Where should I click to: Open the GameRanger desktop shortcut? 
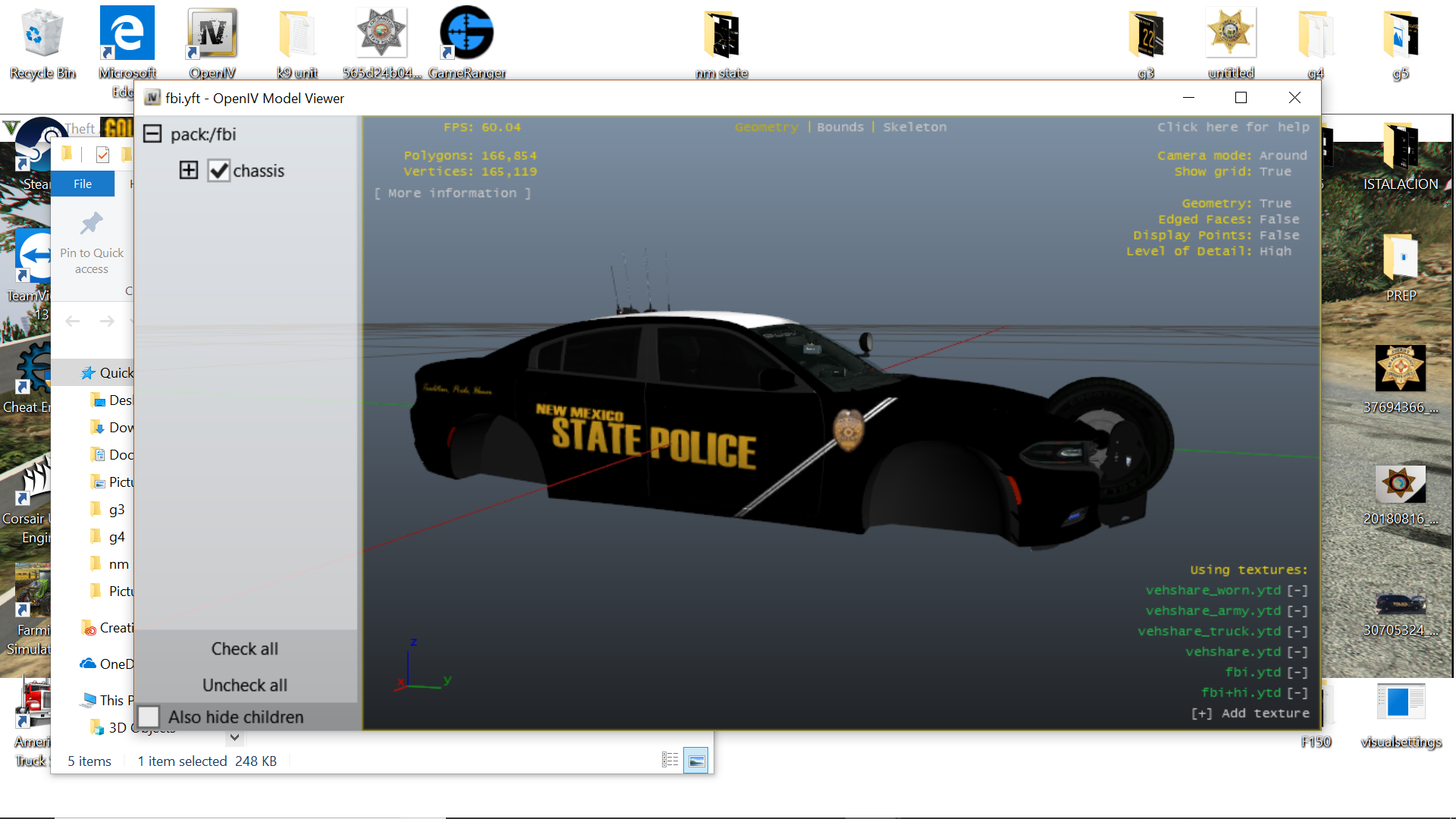click(x=466, y=36)
